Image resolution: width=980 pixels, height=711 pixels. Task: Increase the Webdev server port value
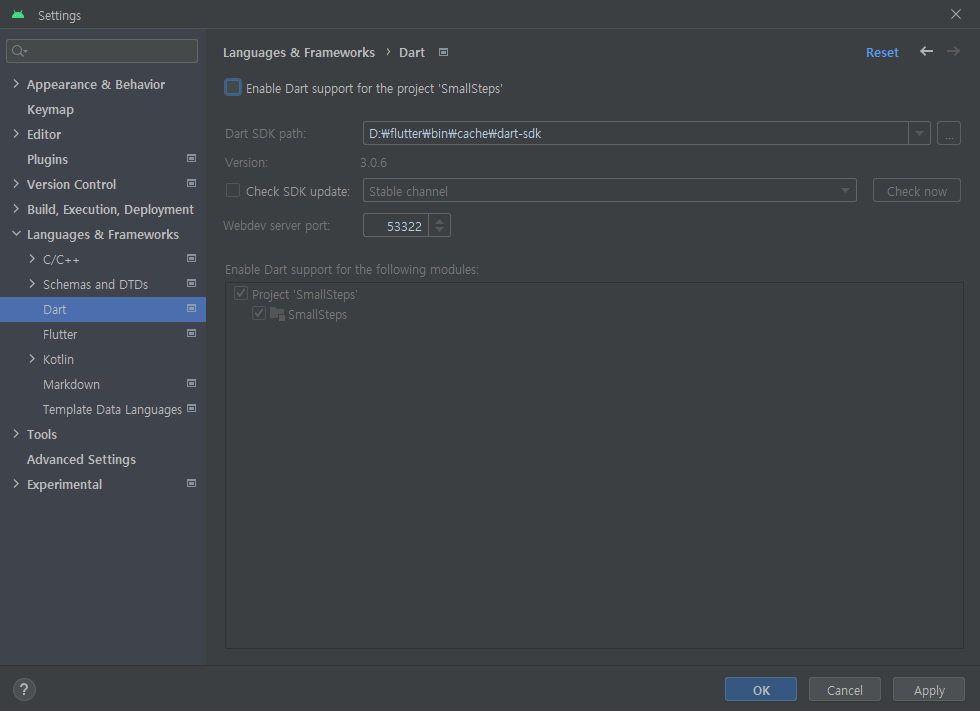(x=439, y=220)
